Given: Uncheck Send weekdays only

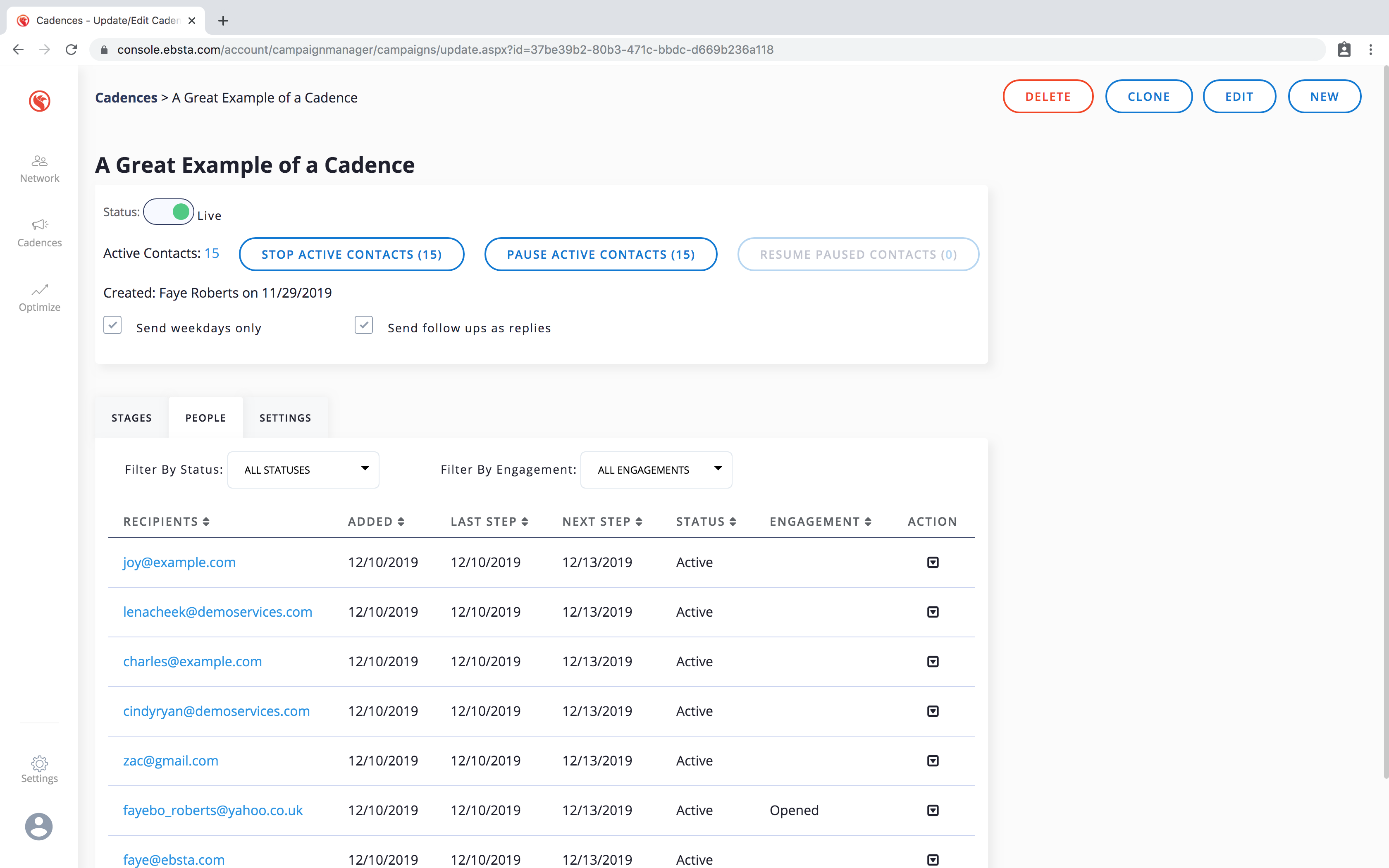Looking at the screenshot, I should pyautogui.click(x=112, y=325).
